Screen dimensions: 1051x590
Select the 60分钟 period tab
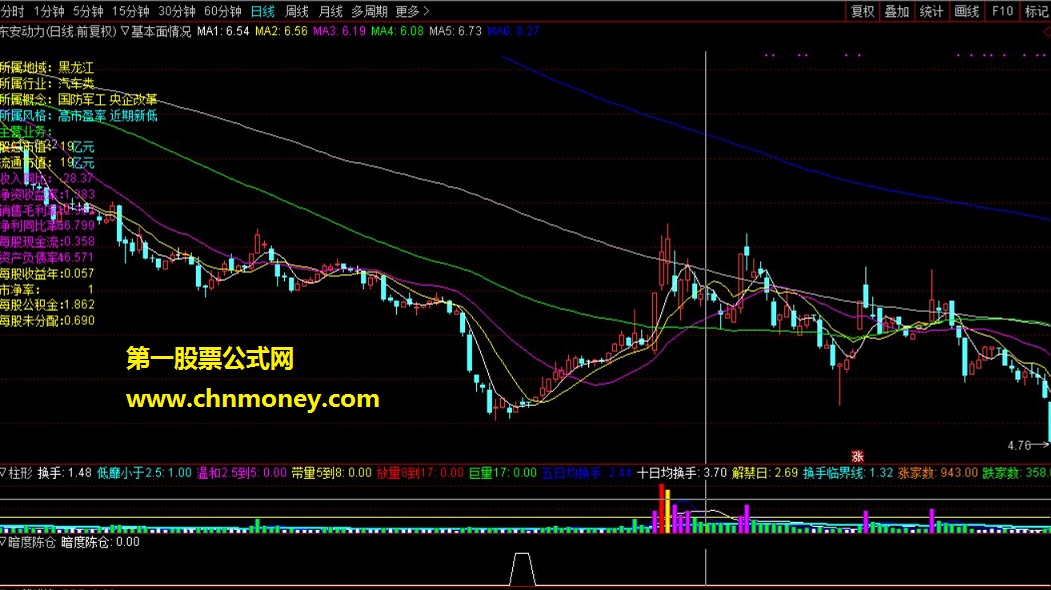point(223,11)
